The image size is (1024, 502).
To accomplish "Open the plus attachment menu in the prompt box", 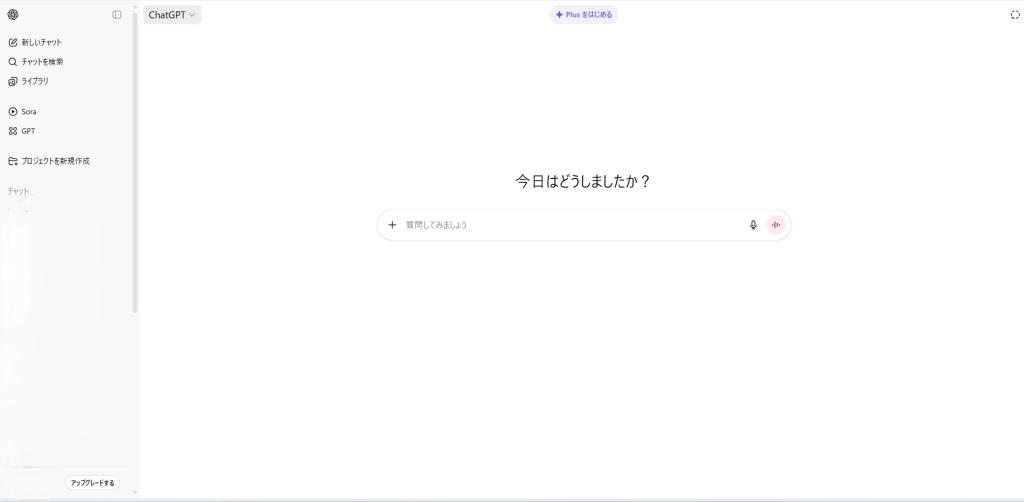I will tap(392, 225).
